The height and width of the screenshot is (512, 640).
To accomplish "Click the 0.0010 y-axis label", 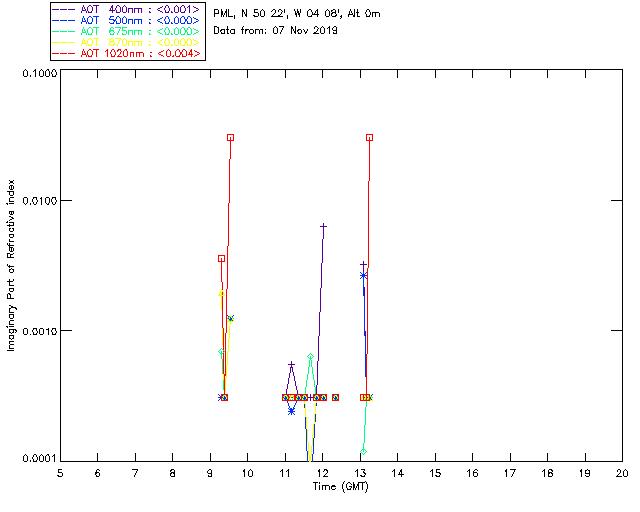I will [x=40, y=331].
